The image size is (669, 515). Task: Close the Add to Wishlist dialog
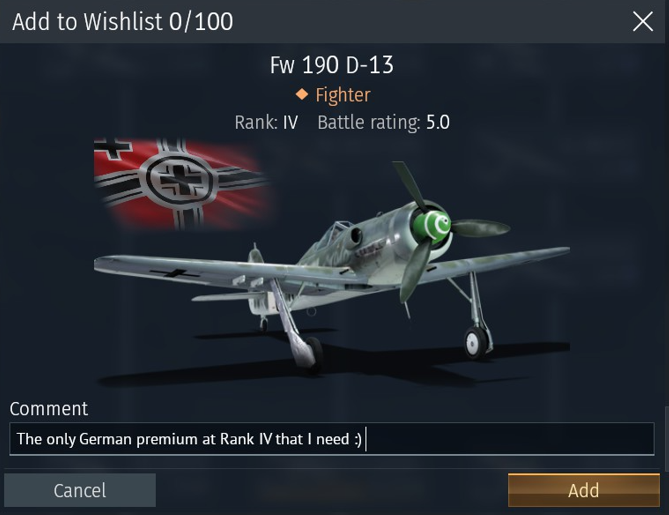(643, 22)
